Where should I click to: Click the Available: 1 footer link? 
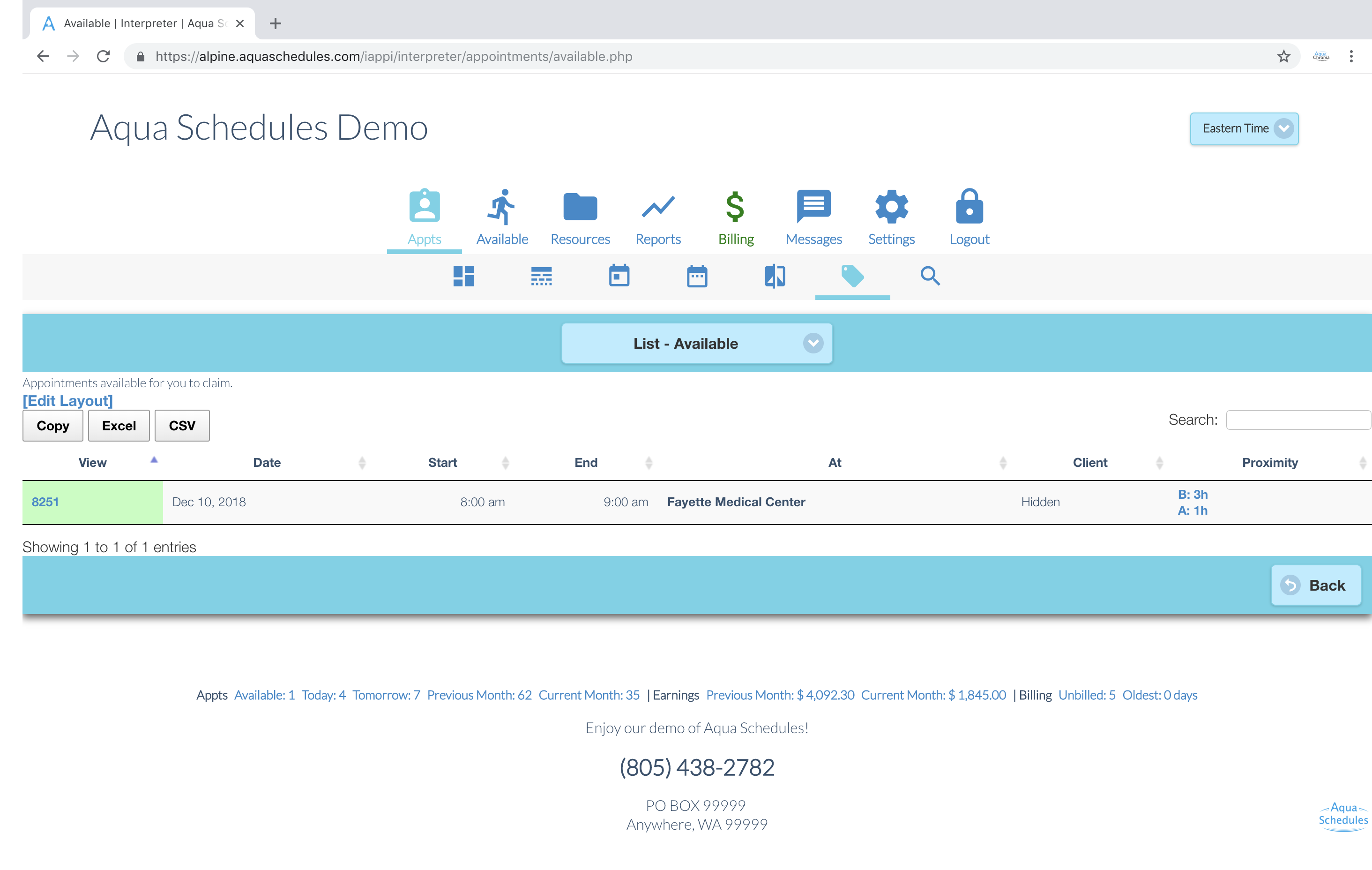pos(264,695)
